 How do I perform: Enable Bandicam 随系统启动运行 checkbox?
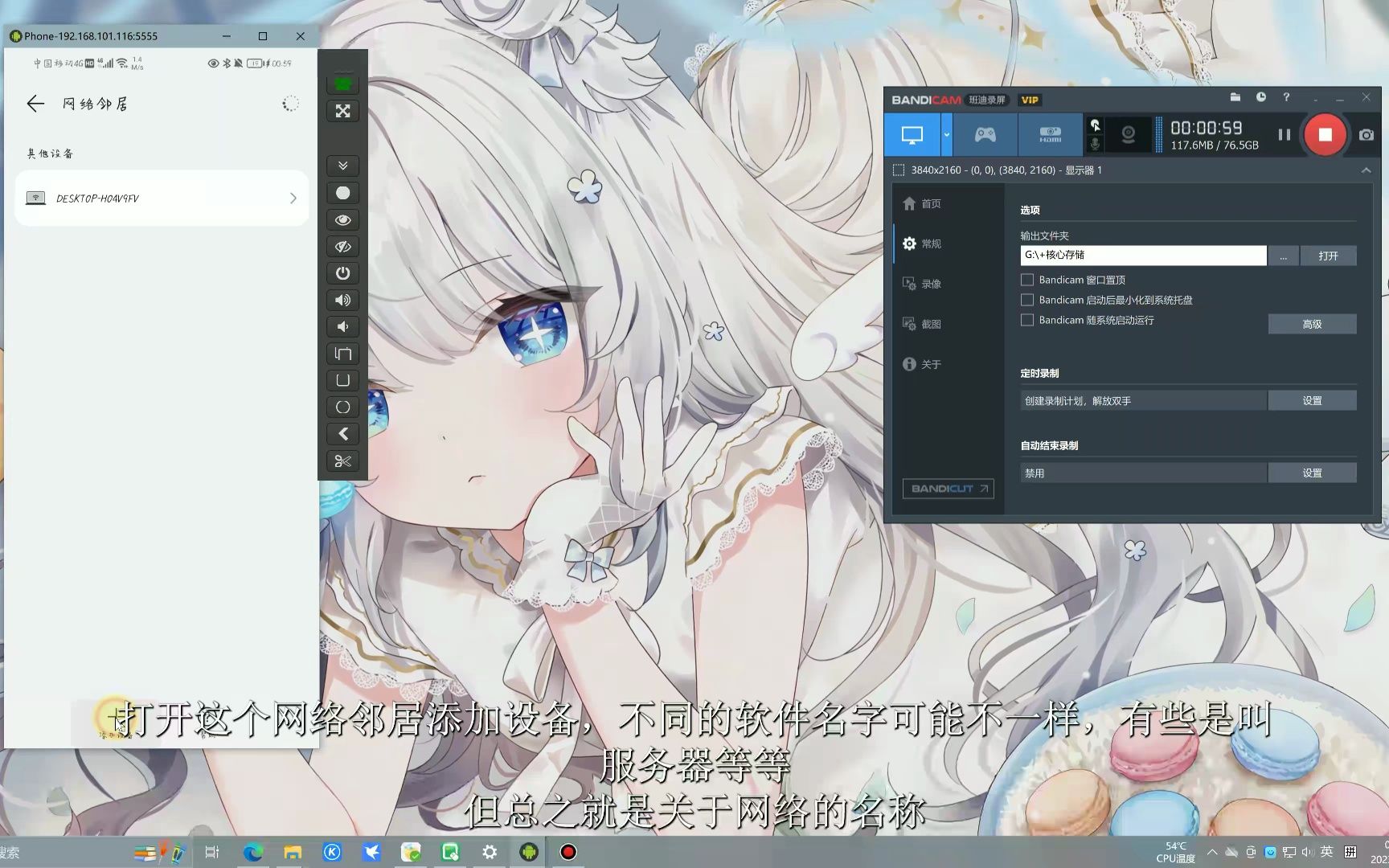1026,320
